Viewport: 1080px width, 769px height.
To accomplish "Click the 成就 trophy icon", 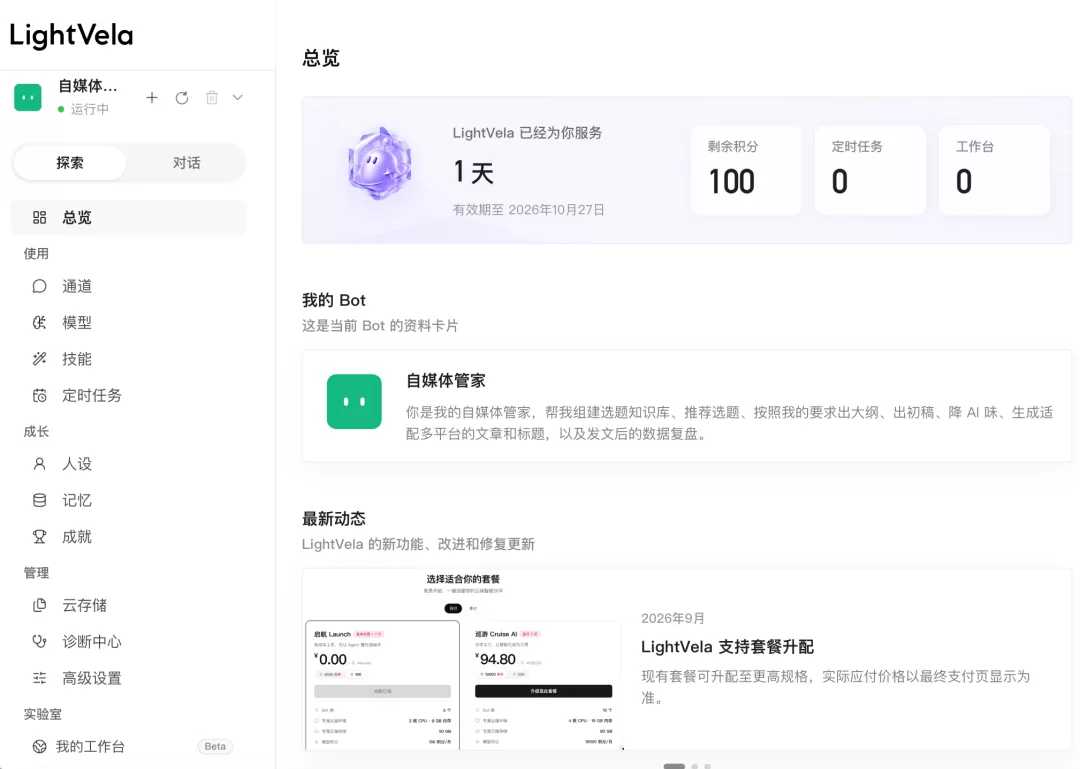I will [x=39, y=537].
